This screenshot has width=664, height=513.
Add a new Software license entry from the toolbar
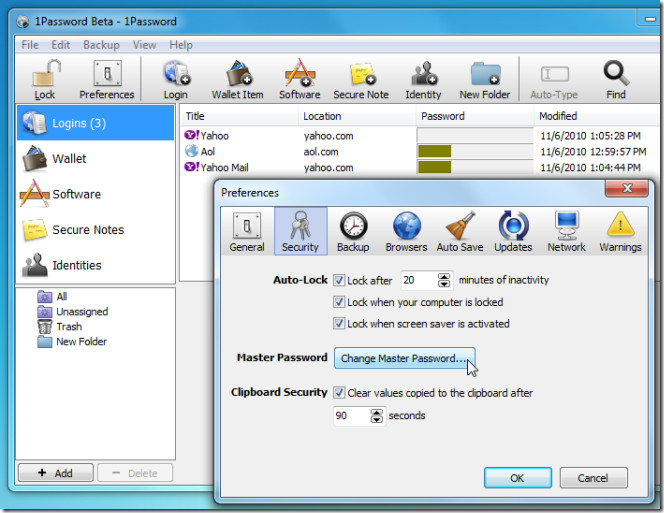(299, 80)
